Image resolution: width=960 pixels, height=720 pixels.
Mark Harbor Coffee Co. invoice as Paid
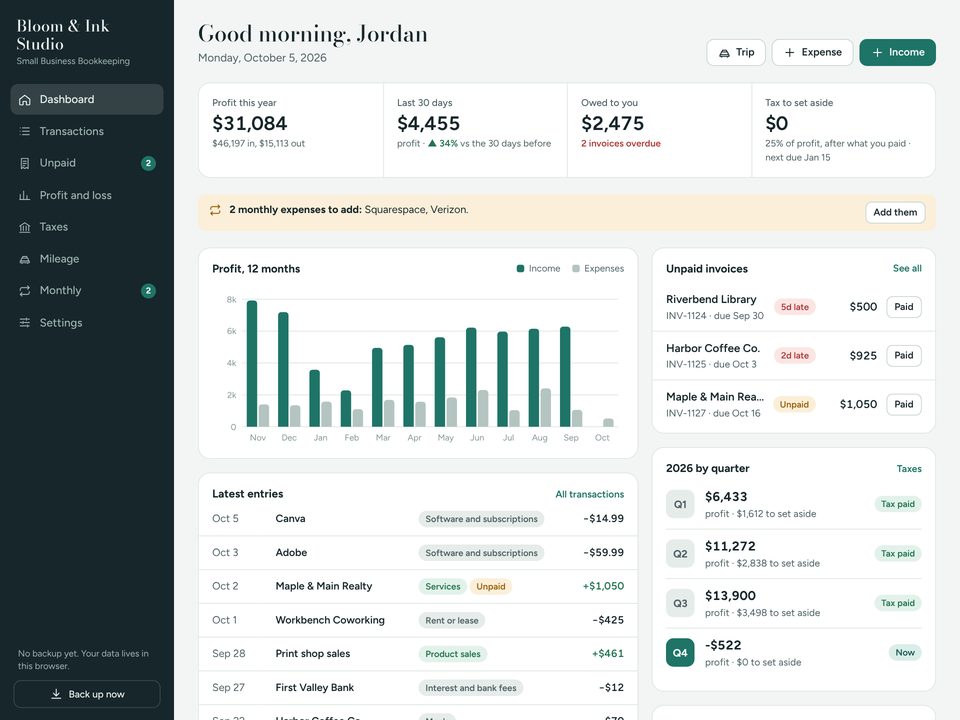tap(904, 356)
